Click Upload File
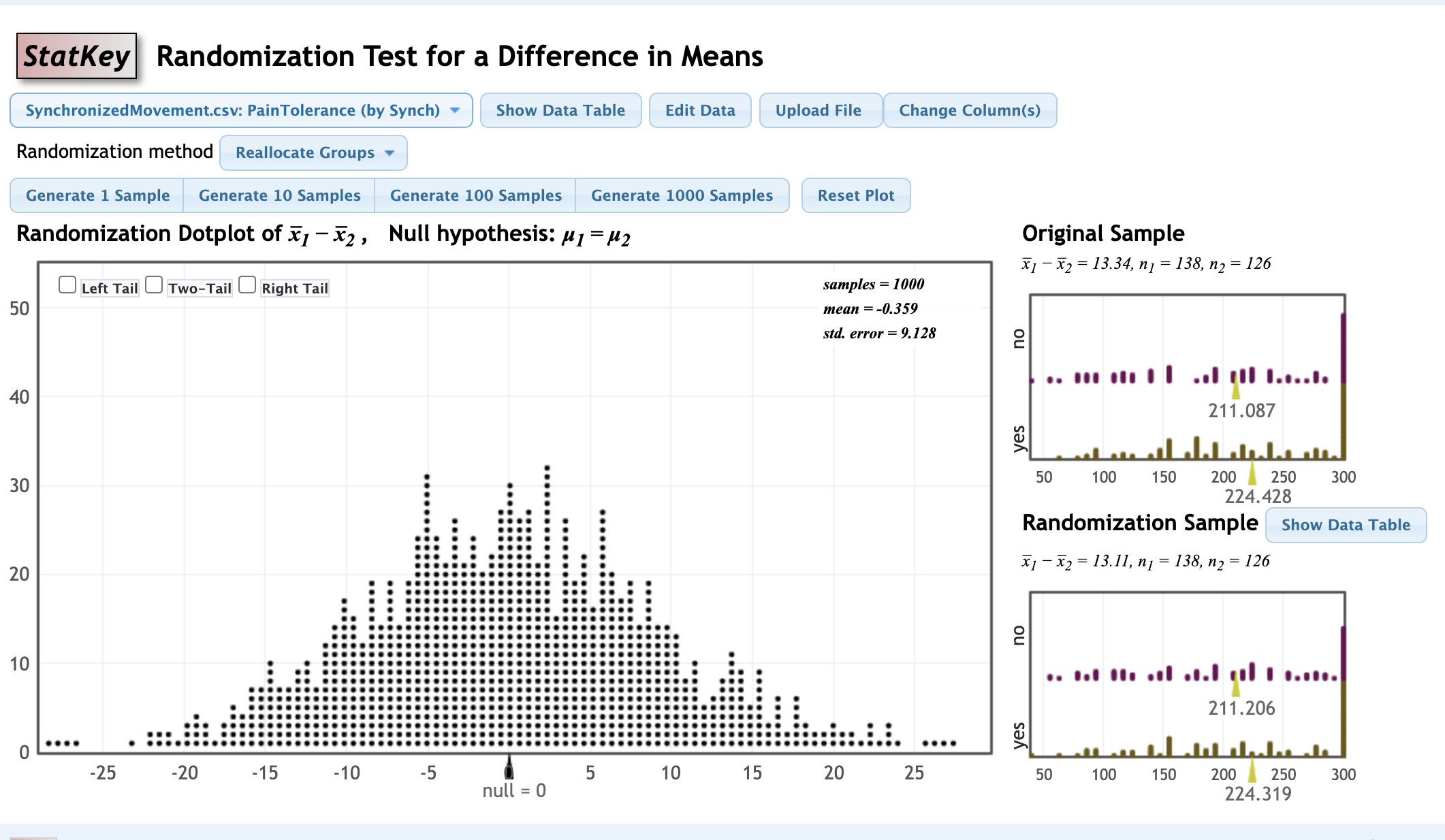 pyautogui.click(x=820, y=110)
